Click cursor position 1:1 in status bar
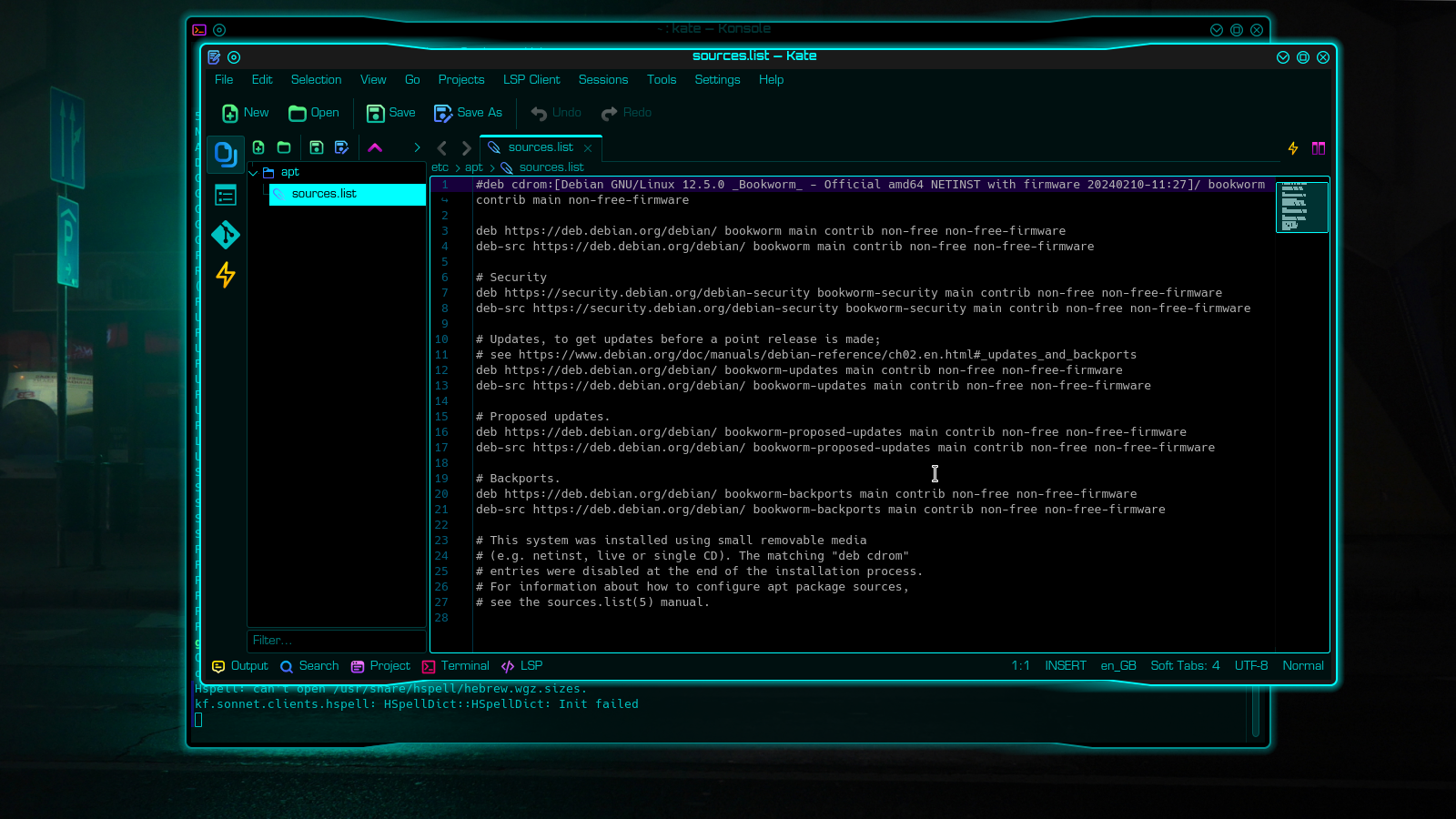The image size is (1456, 819). coord(1021,666)
